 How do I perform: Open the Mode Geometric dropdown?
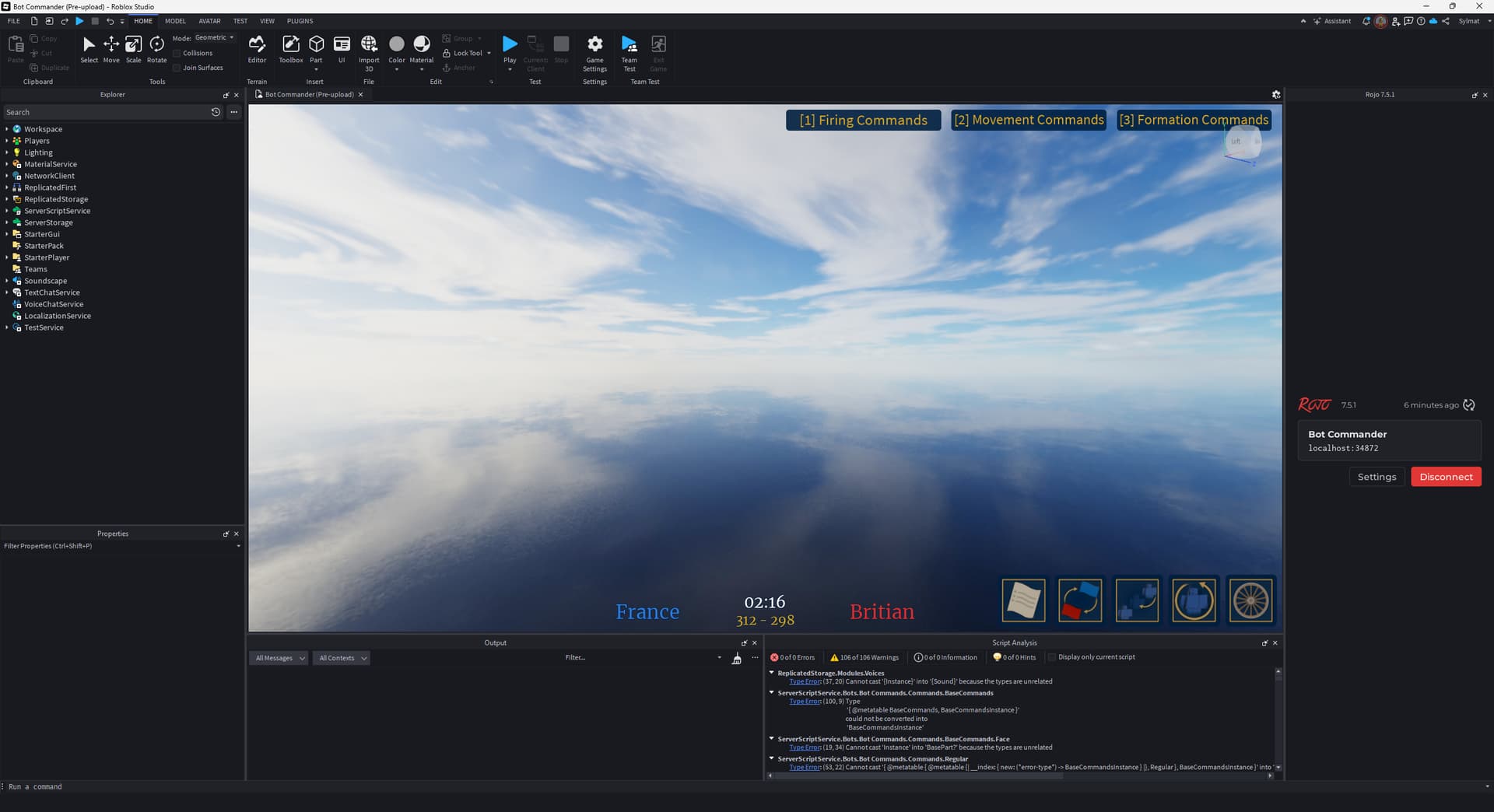[214, 37]
